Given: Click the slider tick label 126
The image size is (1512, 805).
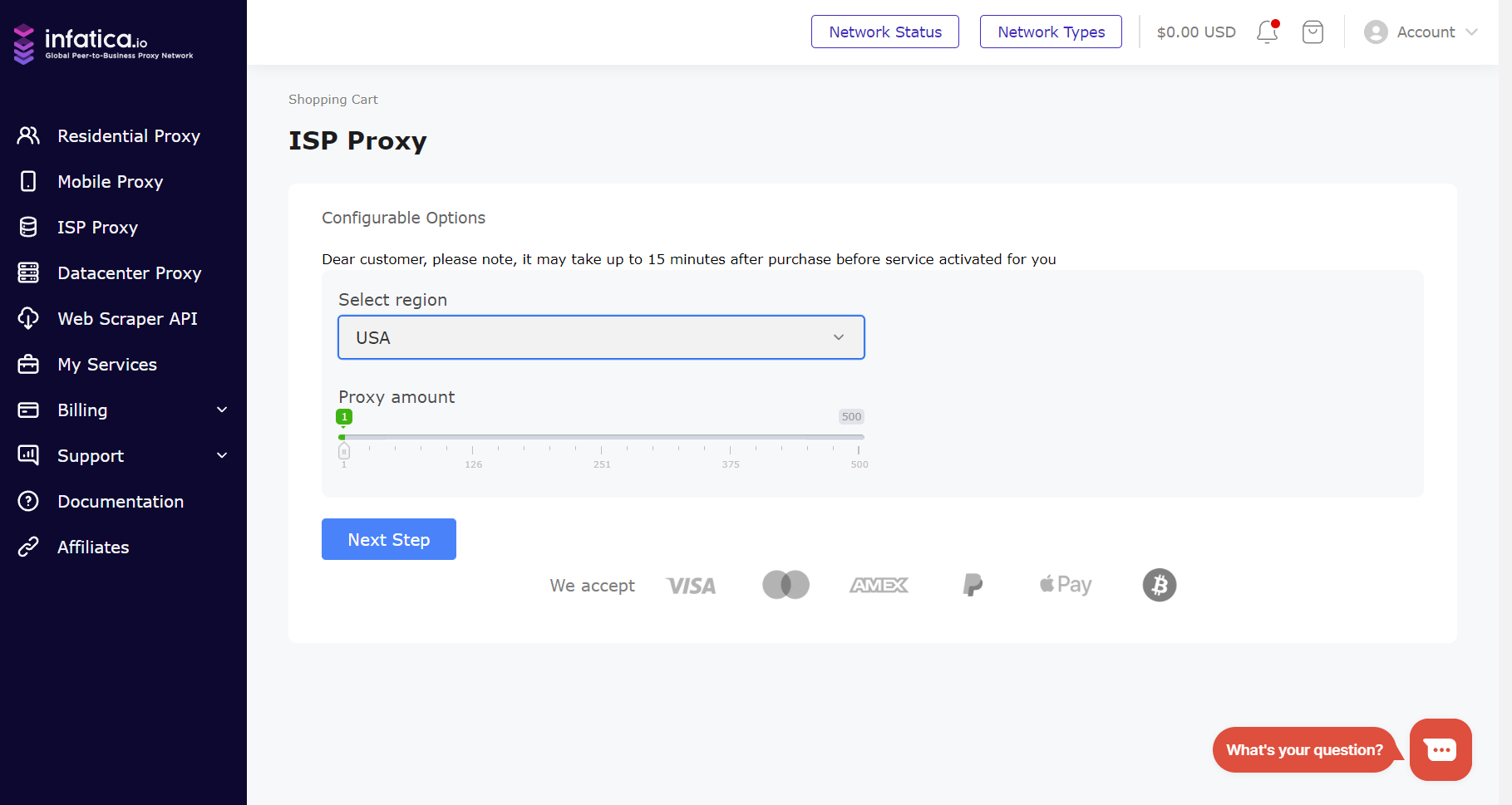Looking at the screenshot, I should 473,464.
